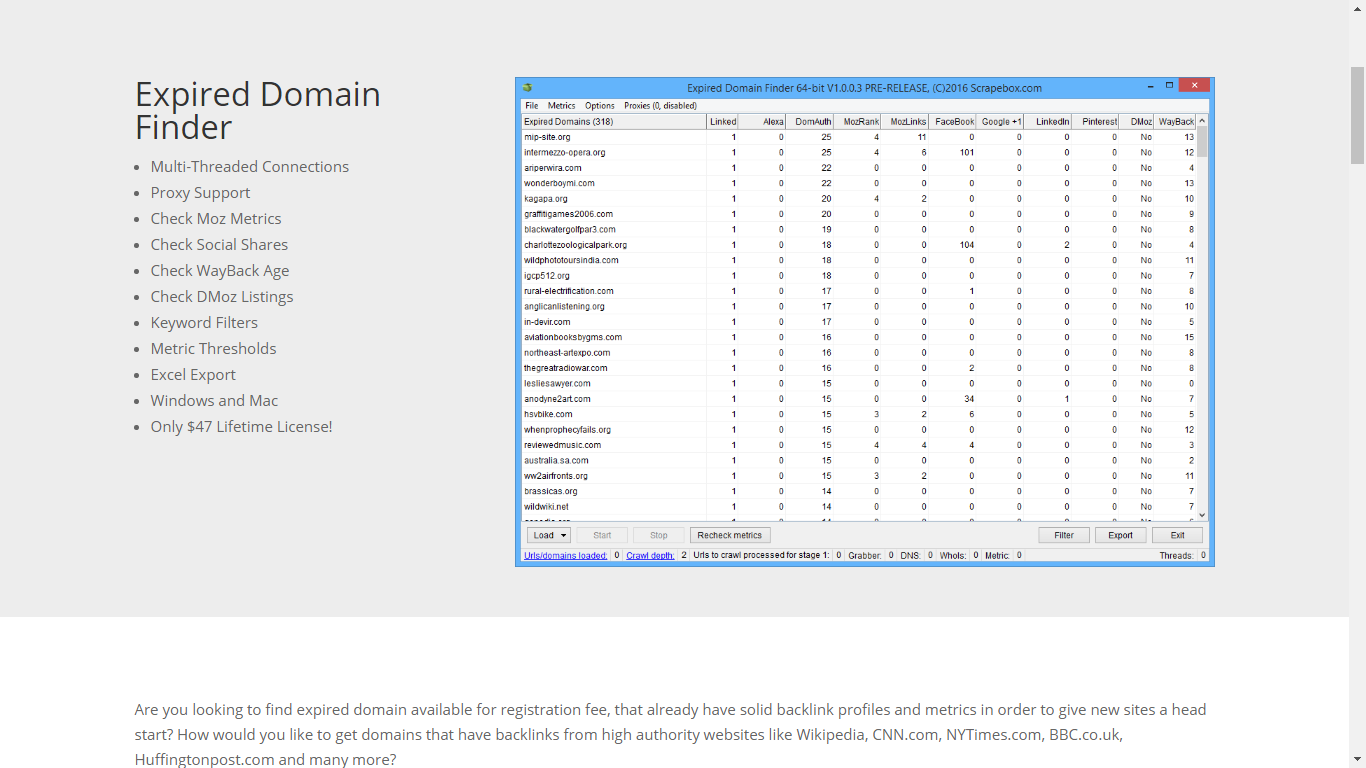The height and width of the screenshot is (768, 1366).
Task: Open the Crawl depth link
Action: (650, 555)
